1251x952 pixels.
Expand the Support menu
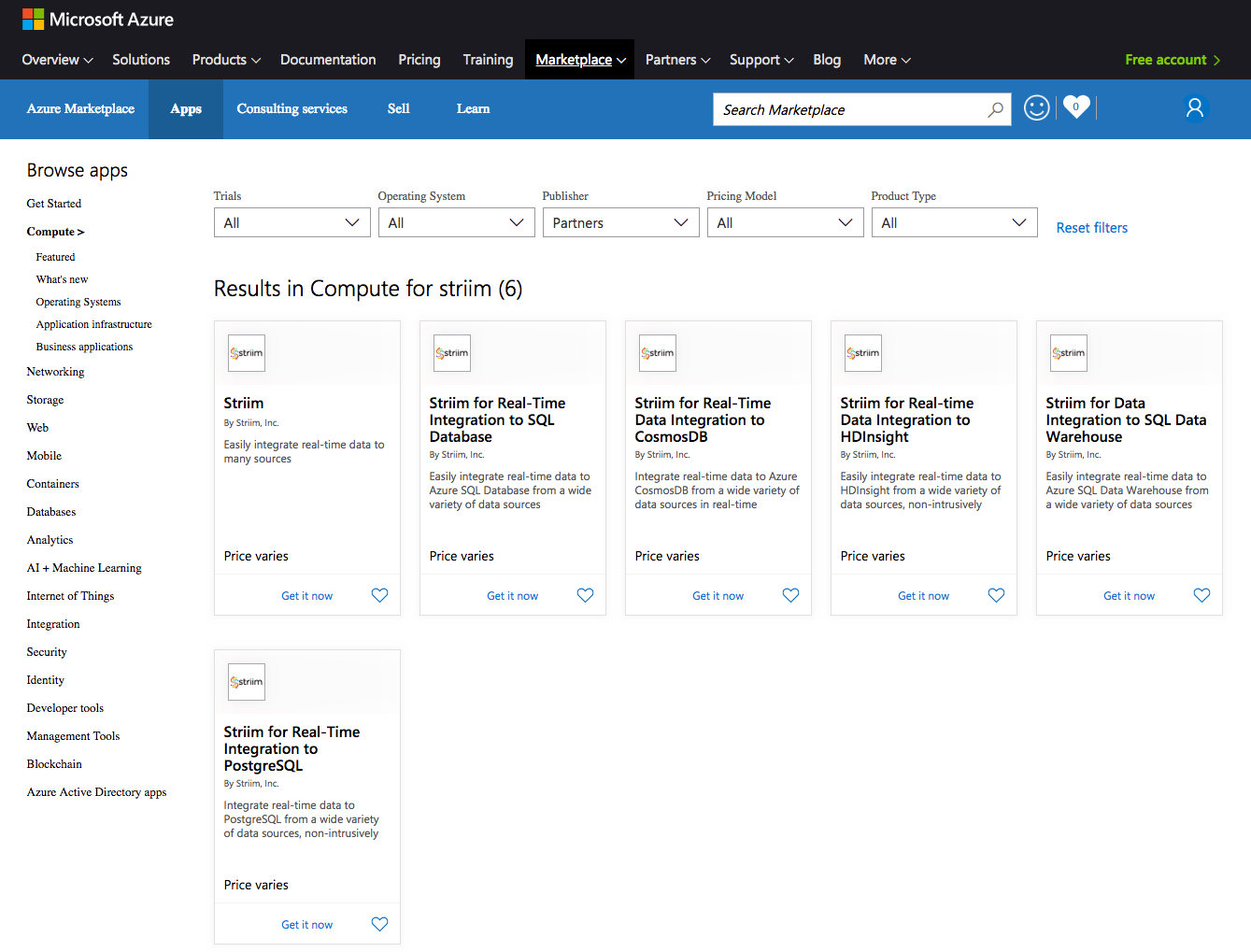tap(761, 60)
